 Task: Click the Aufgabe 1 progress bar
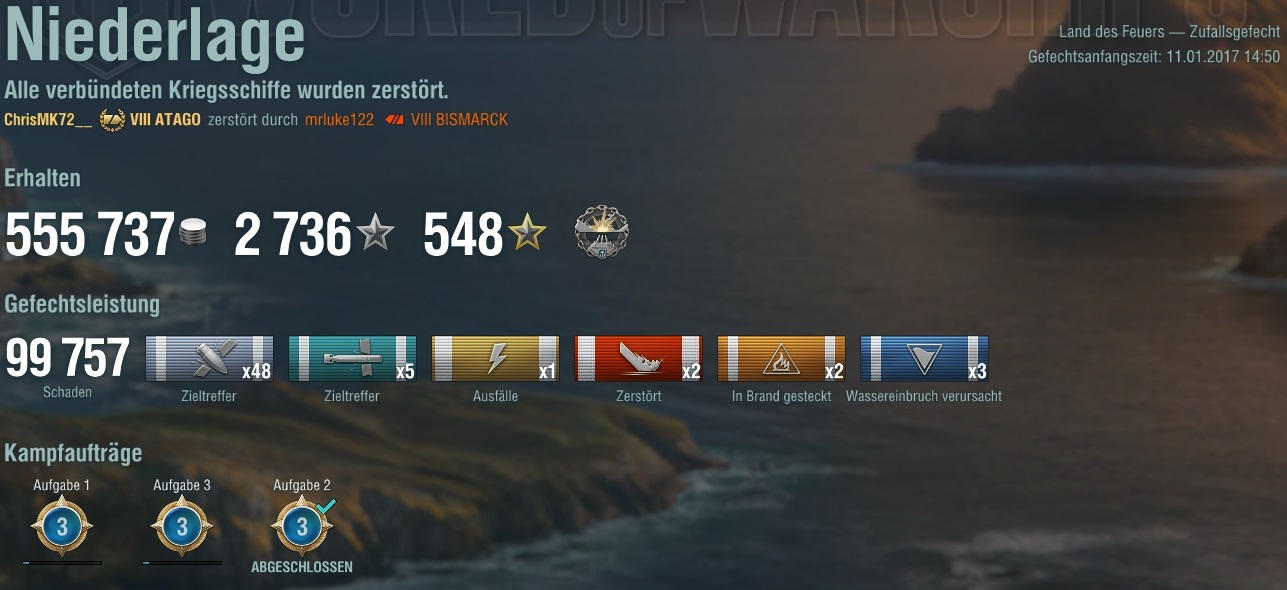[x=62, y=563]
